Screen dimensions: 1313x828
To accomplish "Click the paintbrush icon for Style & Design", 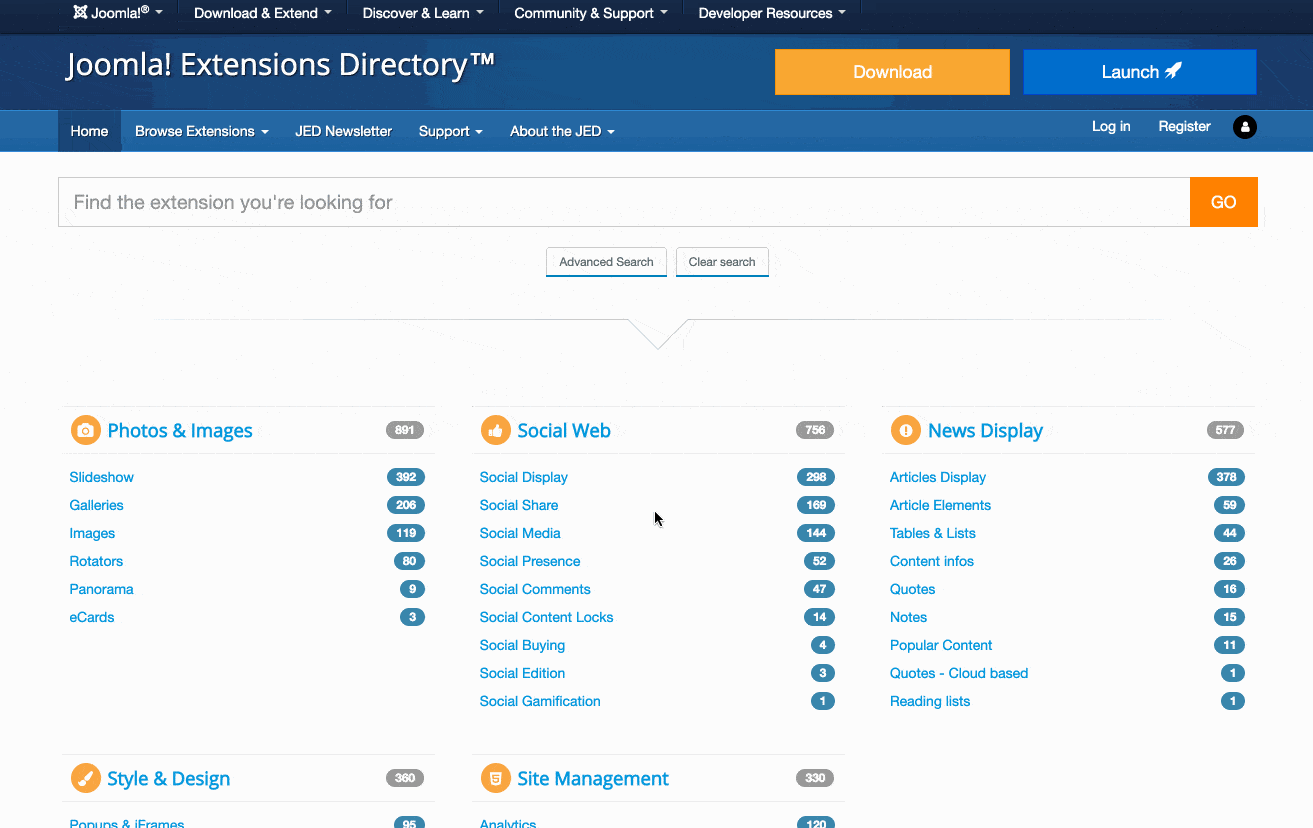I will click(86, 779).
